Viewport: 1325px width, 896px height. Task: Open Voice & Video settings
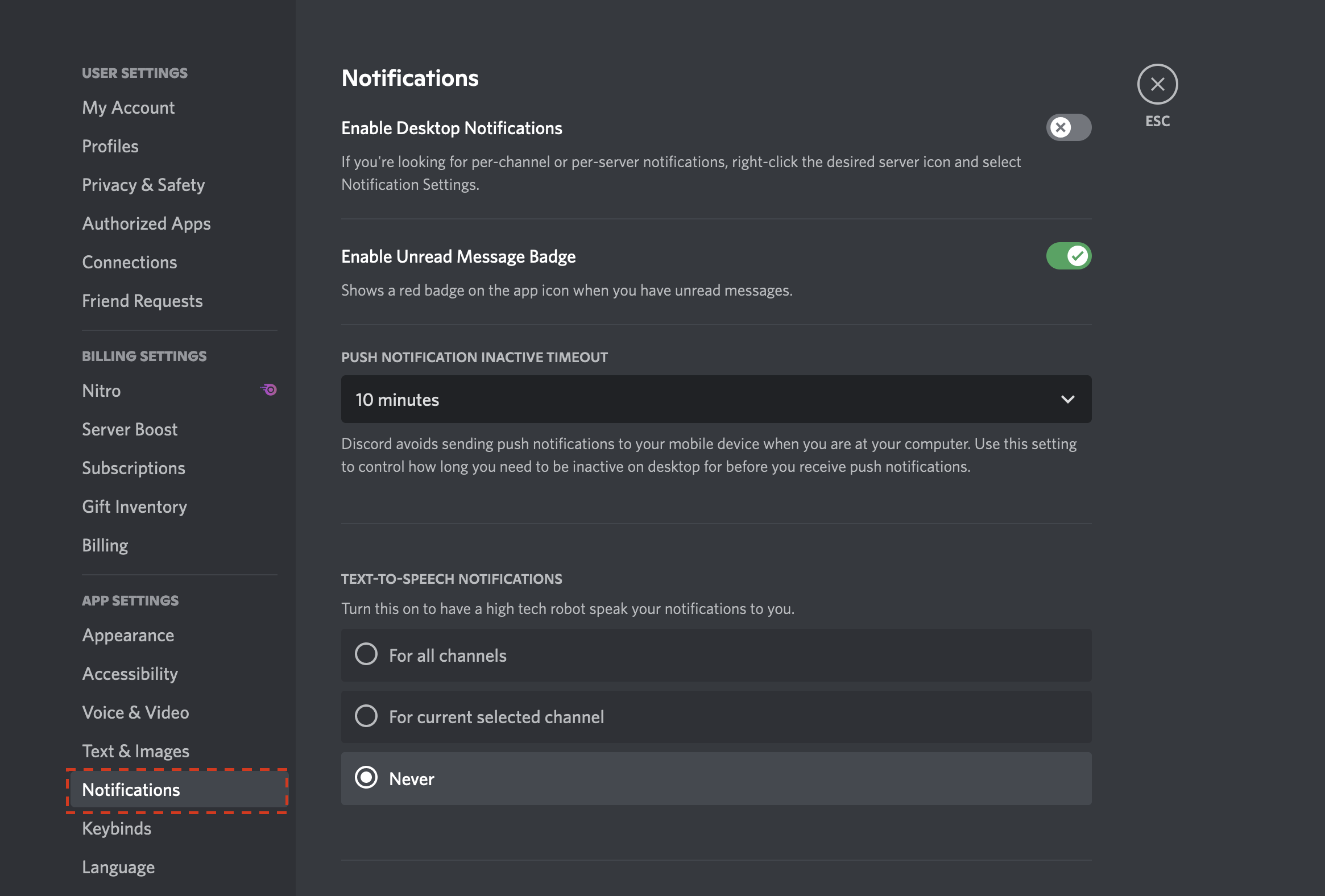[x=135, y=712]
